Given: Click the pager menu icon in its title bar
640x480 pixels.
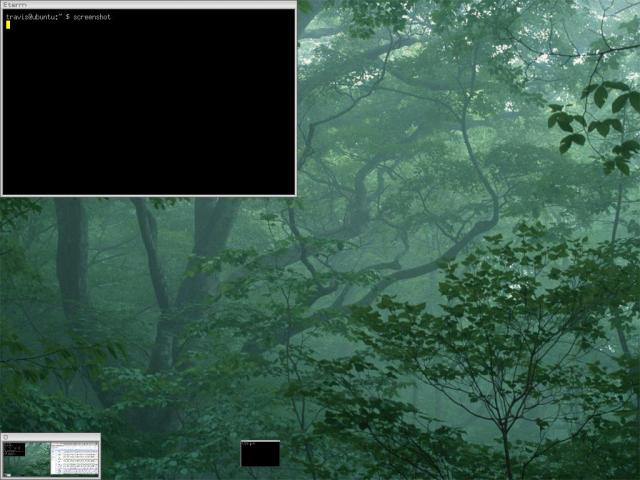Looking at the screenshot, I should coord(6,437).
